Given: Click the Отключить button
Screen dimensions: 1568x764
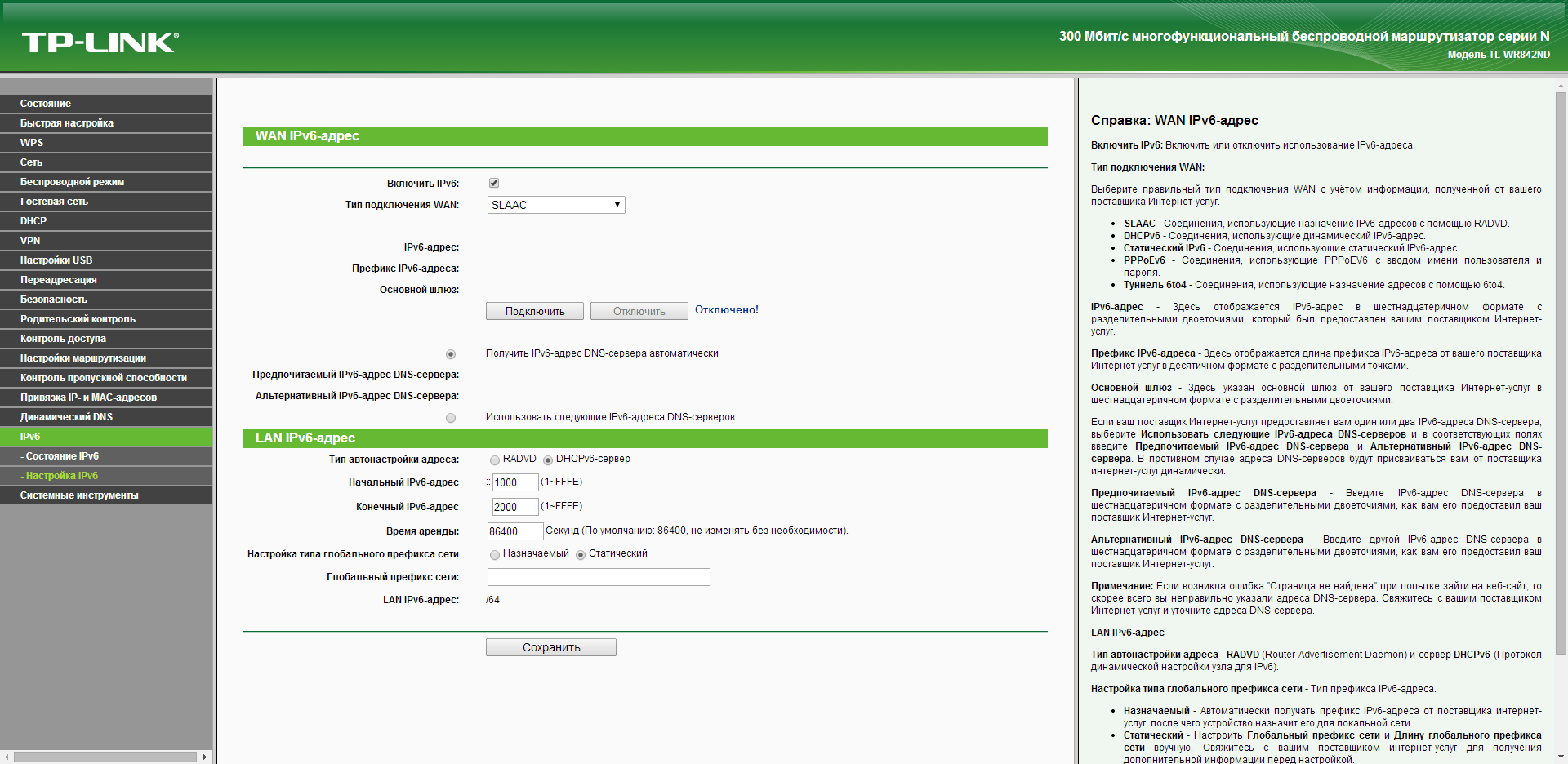Looking at the screenshot, I should coord(639,311).
